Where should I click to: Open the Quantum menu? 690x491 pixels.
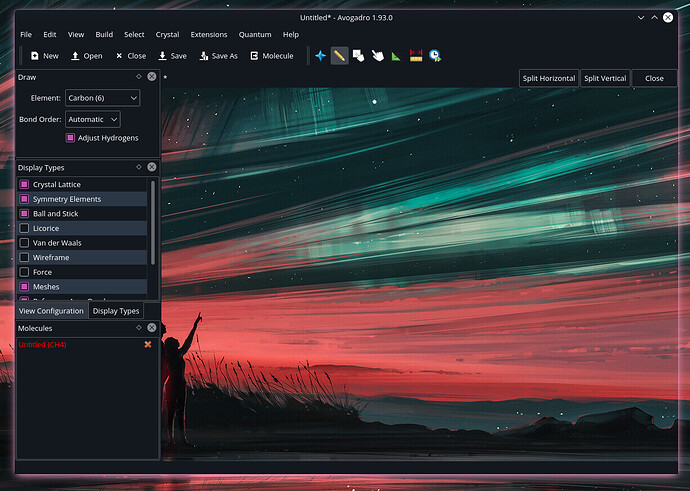point(255,34)
